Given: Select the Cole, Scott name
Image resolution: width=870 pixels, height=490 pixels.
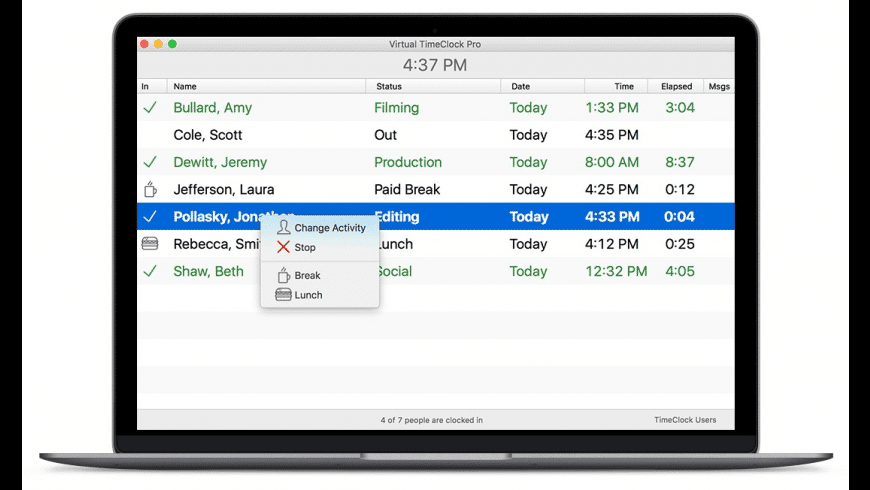Looking at the screenshot, I should [x=208, y=135].
